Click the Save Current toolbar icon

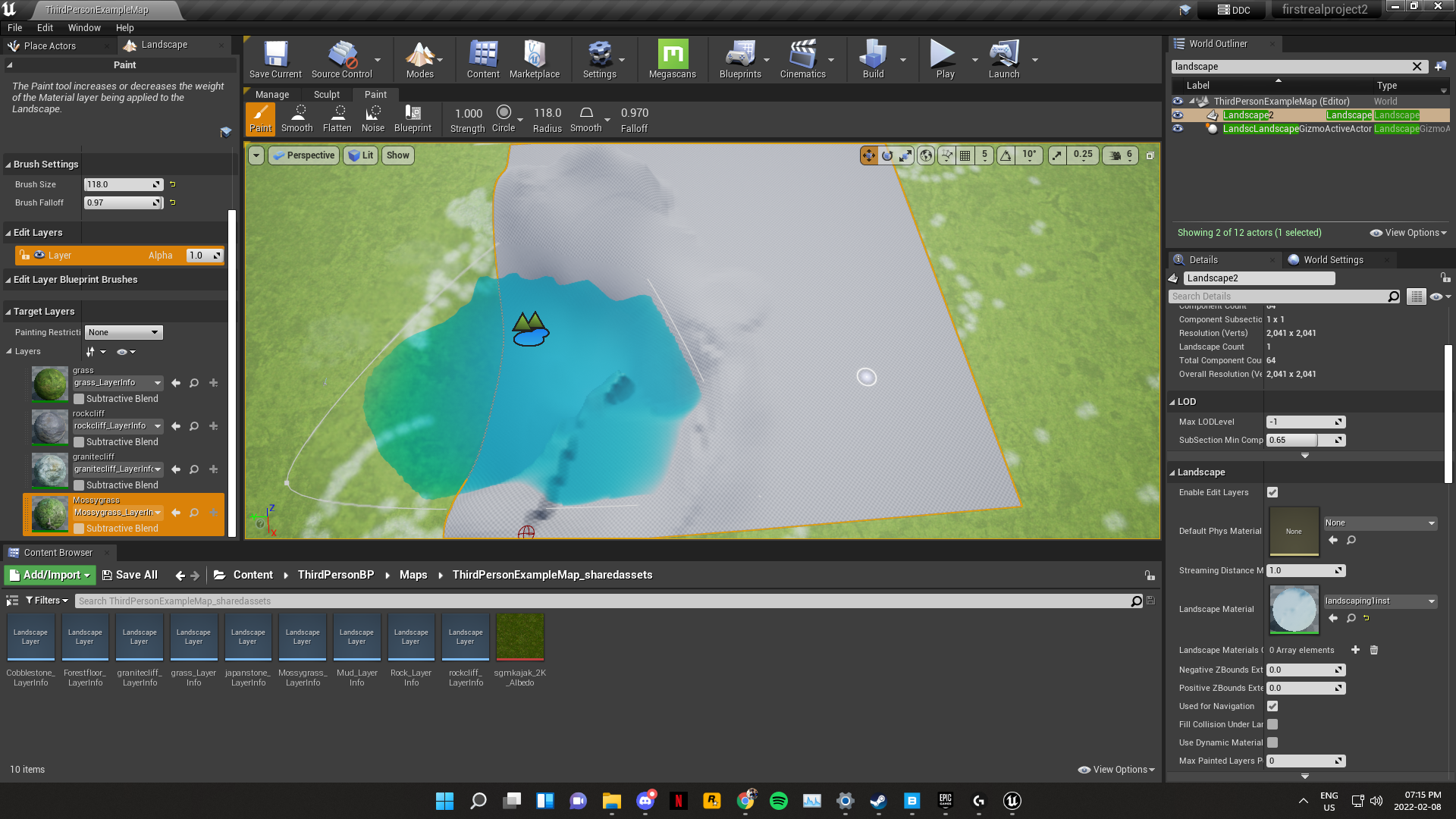coord(275,59)
